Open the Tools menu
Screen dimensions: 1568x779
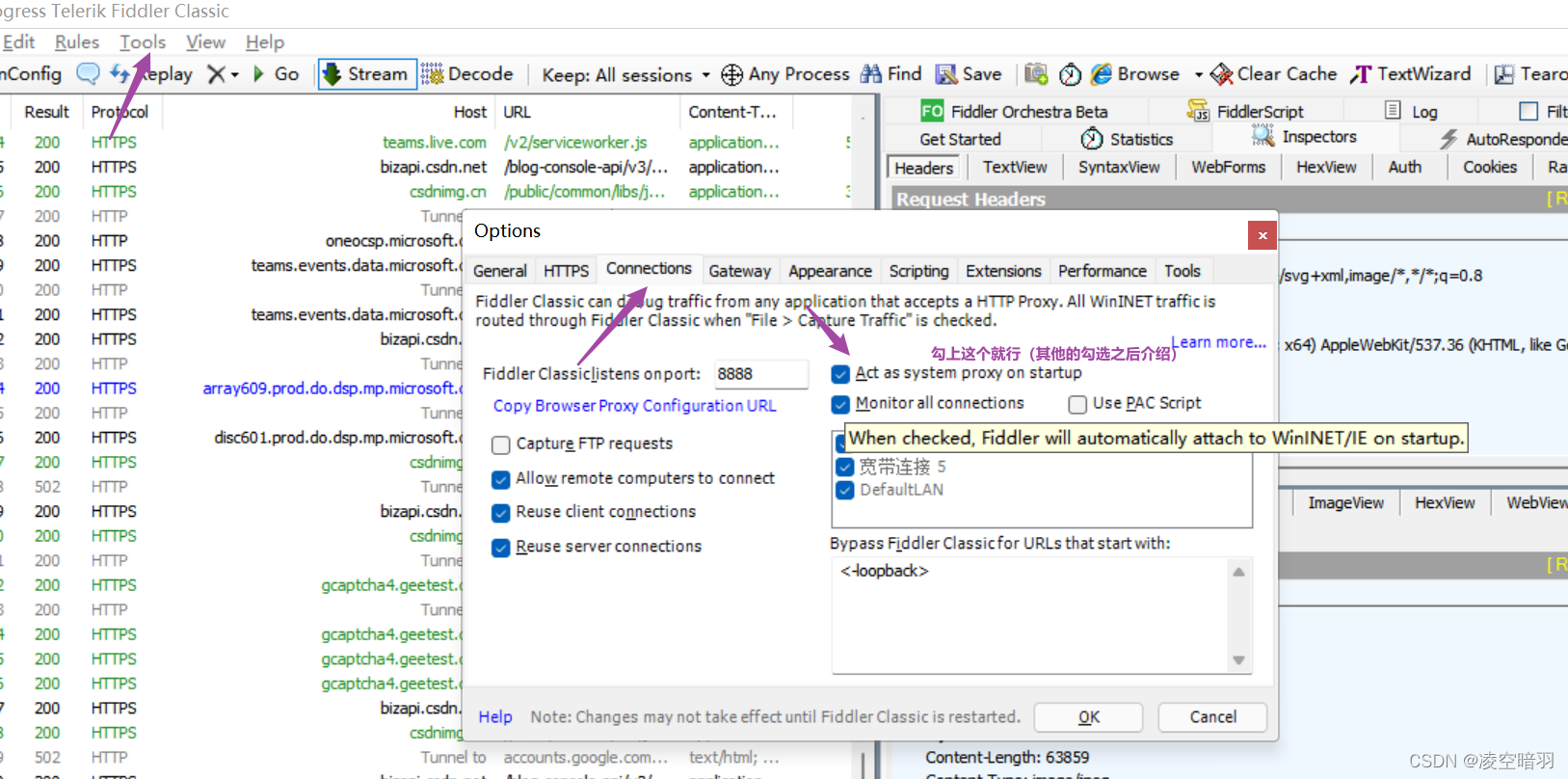[x=143, y=42]
